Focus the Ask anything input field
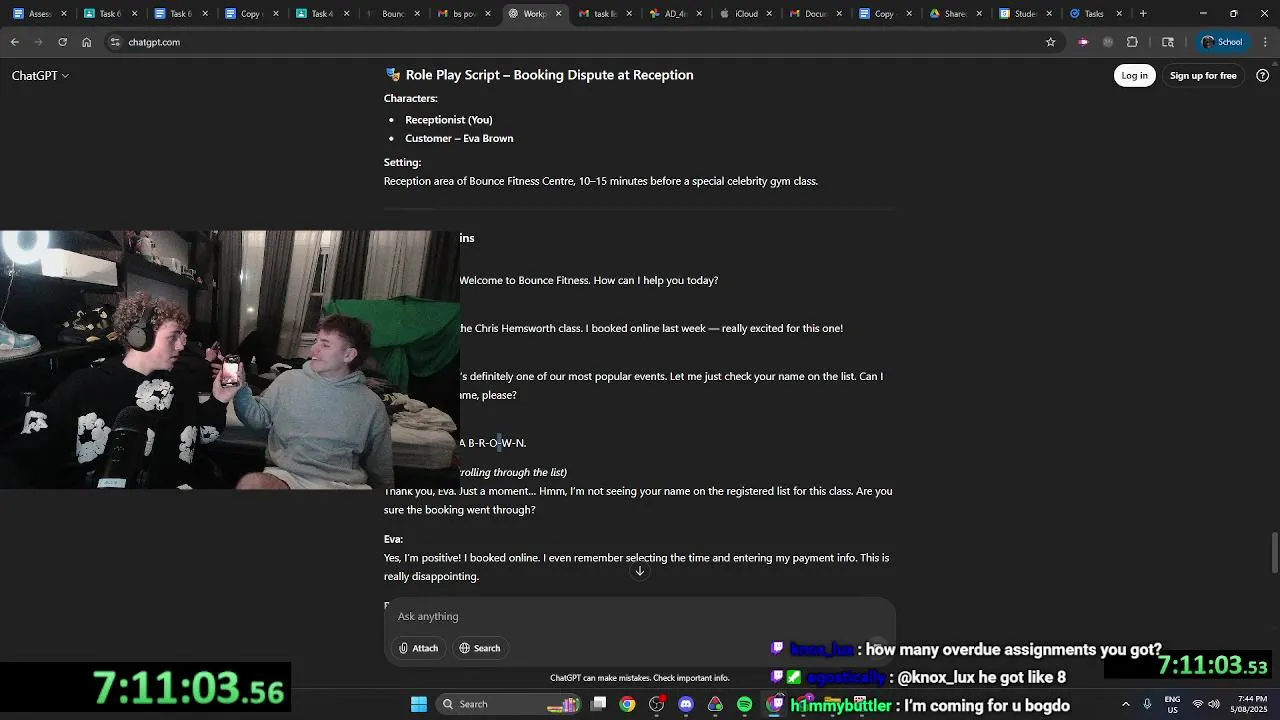 (x=640, y=616)
